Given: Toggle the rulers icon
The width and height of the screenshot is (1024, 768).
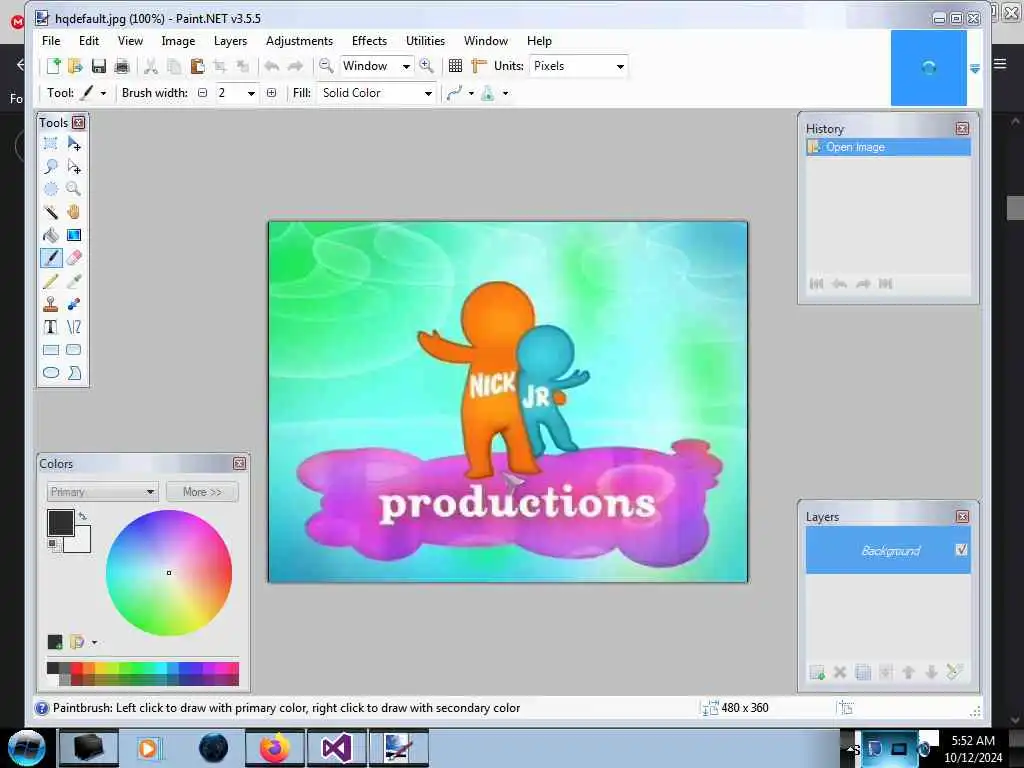Looking at the screenshot, I should [x=479, y=66].
